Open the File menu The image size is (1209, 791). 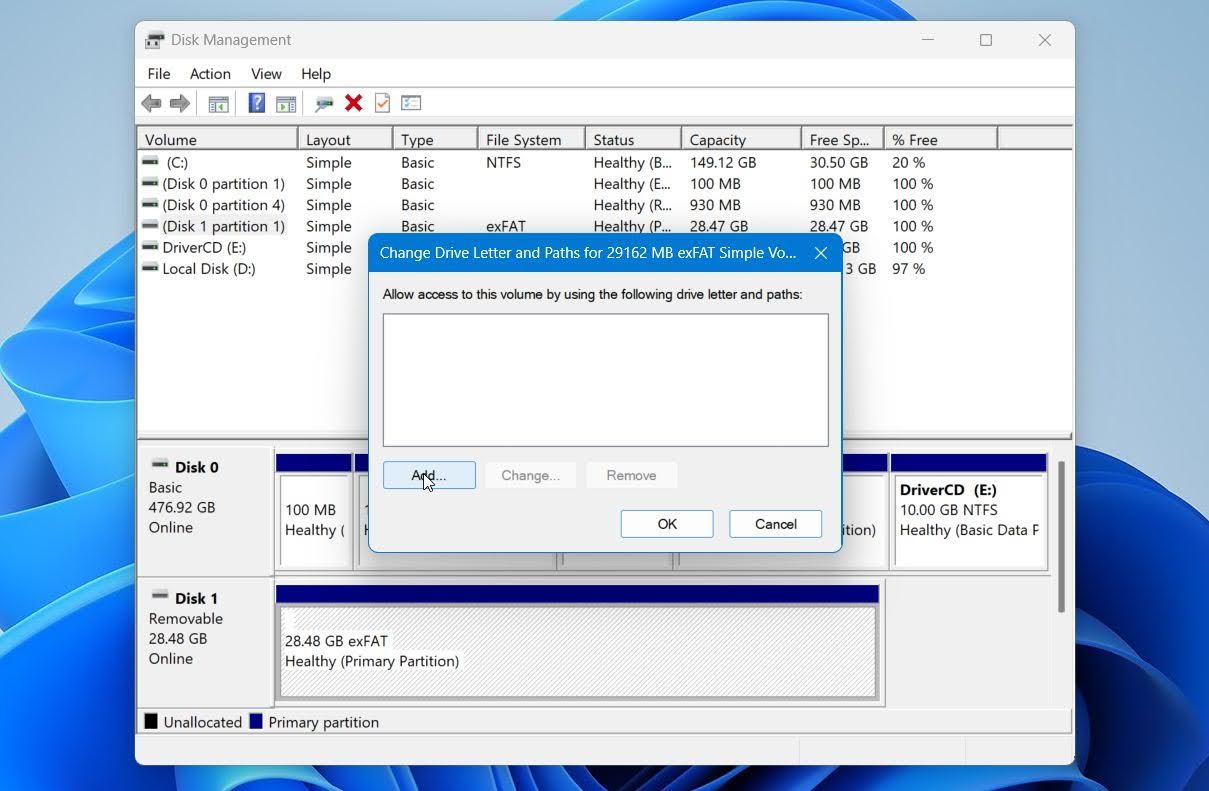(x=159, y=74)
